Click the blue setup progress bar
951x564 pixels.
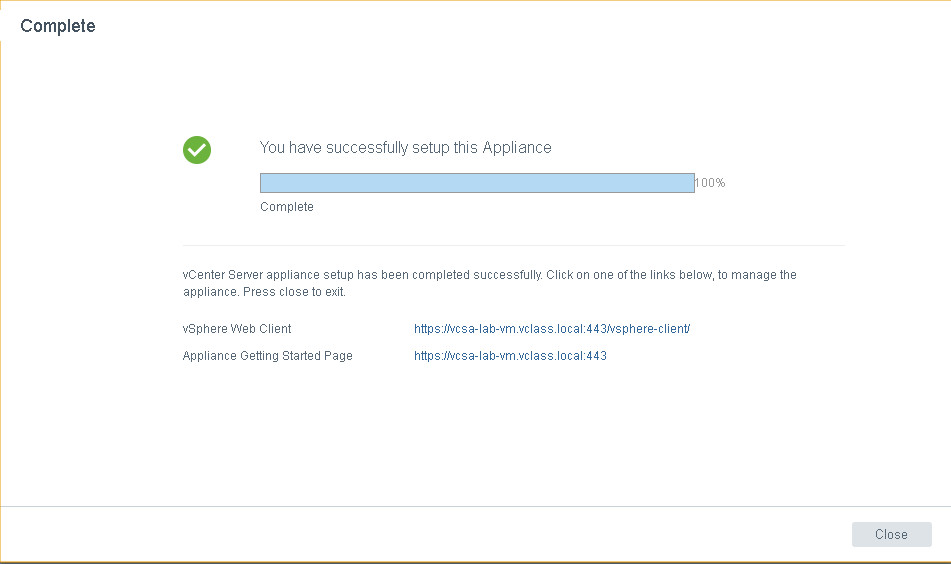click(x=477, y=183)
